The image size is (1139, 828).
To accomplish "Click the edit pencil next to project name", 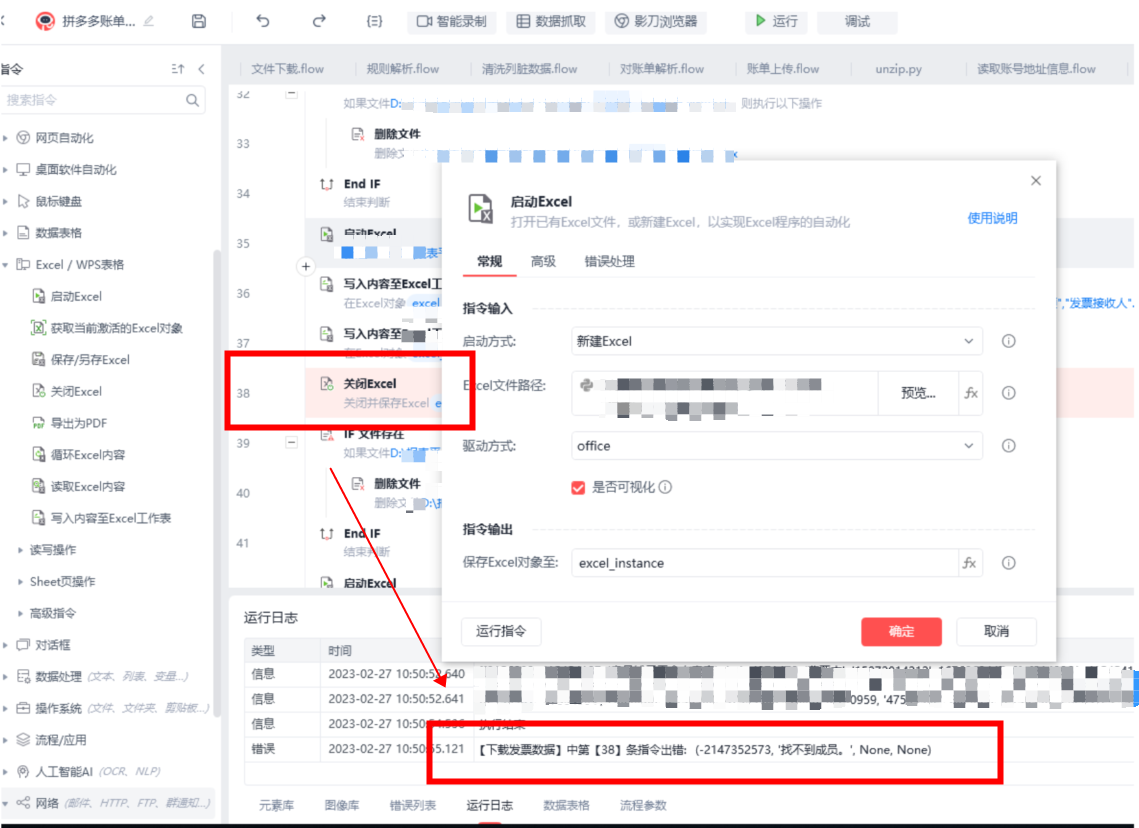I will click(149, 21).
